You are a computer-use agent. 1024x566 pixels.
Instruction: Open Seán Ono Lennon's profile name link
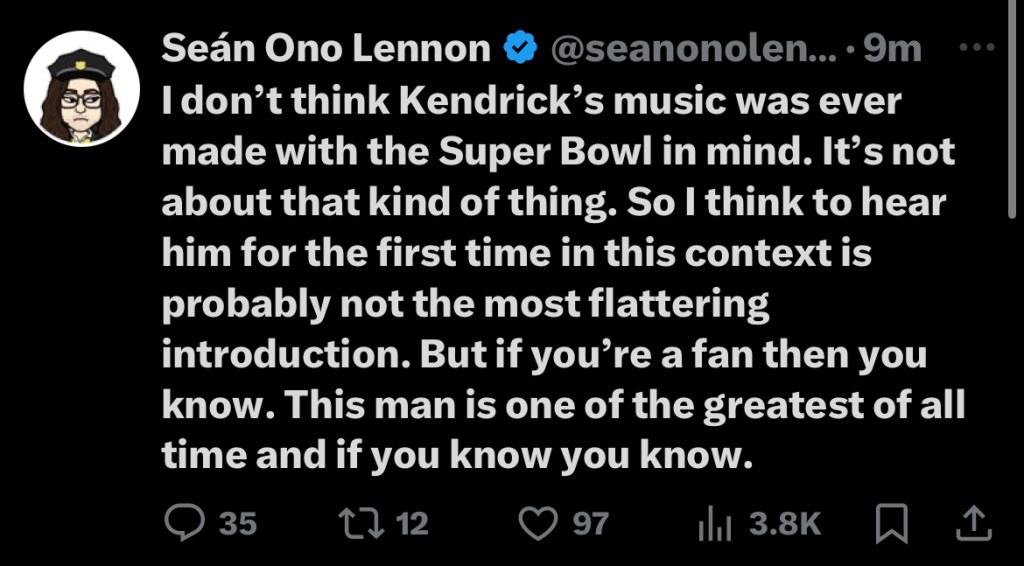[x=326, y=48]
